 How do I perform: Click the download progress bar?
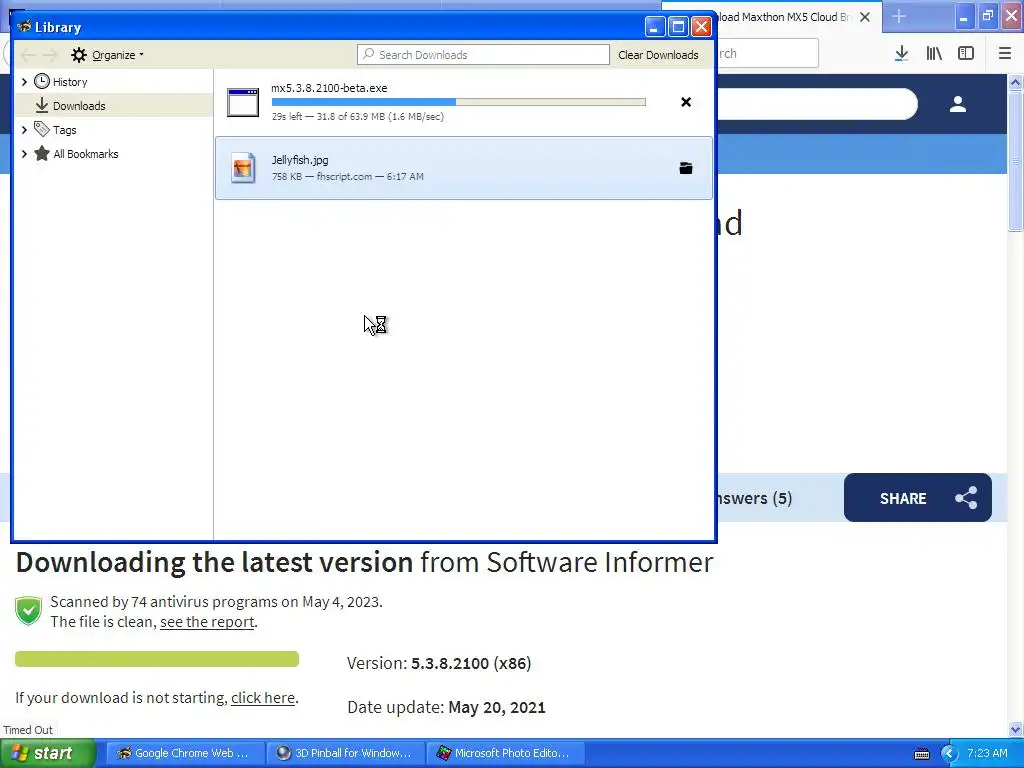click(458, 102)
